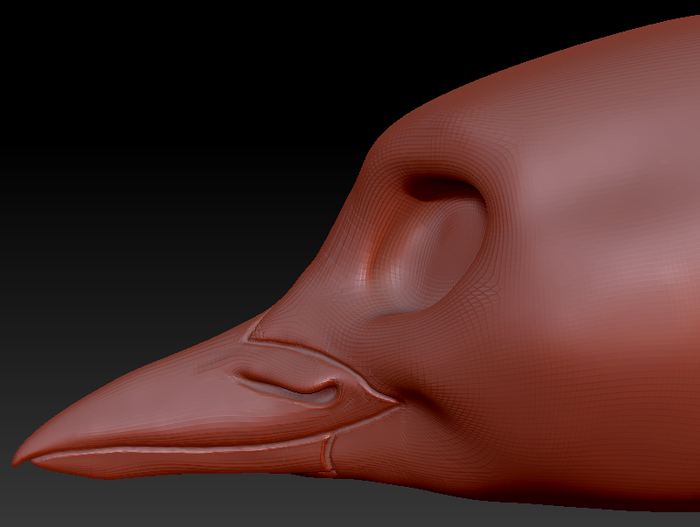
Task: Click the eye socket on the bird sculpt
Action: pos(428,246)
